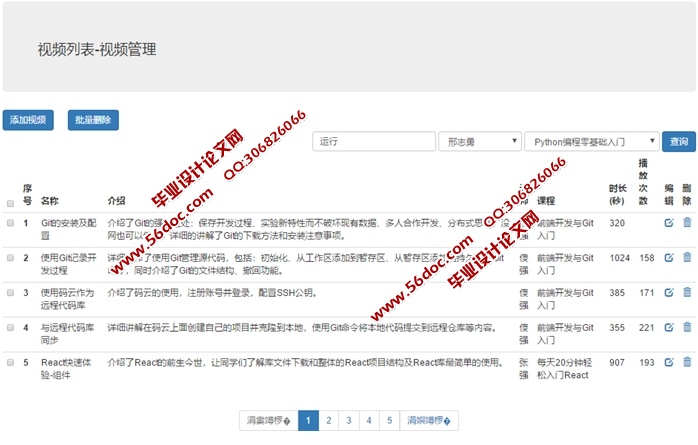This screenshot has height=445, width=698.
Task: Jump to page 5 in pagination
Action: 389,421
